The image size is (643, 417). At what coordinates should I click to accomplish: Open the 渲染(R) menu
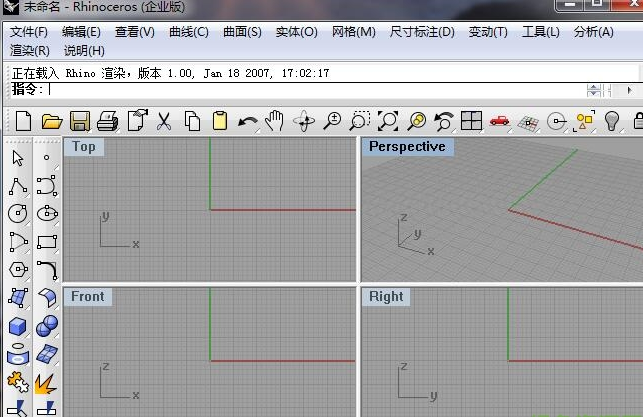30,51
